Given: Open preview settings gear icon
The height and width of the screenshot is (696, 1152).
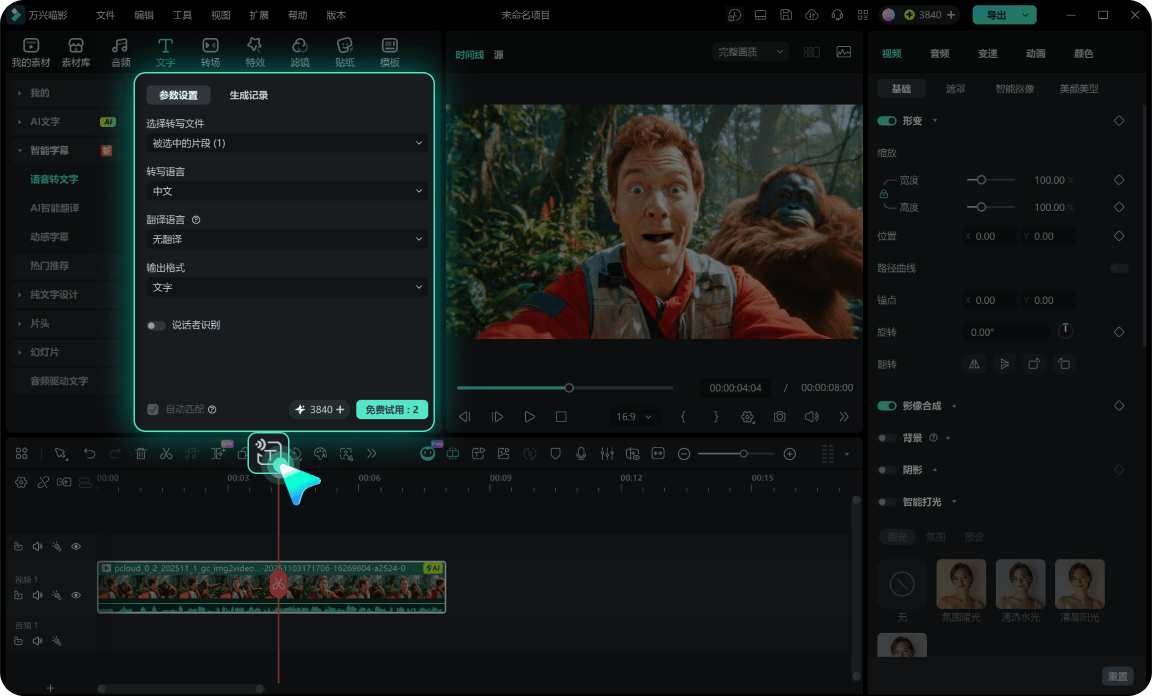Looking at the screenshot, I should (x=747, y=417).
